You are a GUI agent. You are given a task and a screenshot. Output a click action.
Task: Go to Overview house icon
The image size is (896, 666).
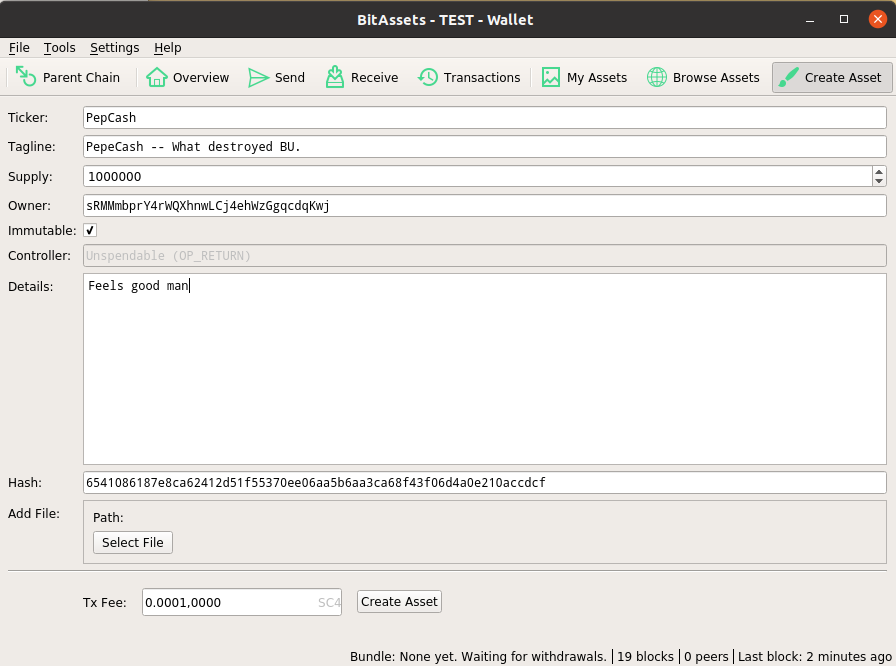pos(157,77)
